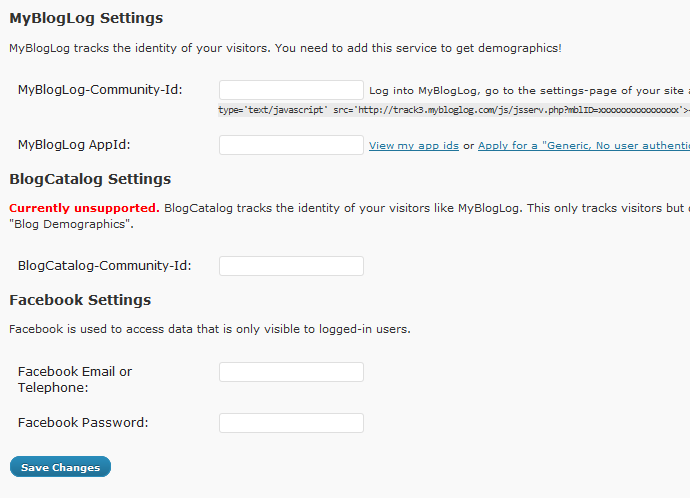
Task: Click the 'Log into MyBlogLog, go to' instruction text
Action: (529, 91)
